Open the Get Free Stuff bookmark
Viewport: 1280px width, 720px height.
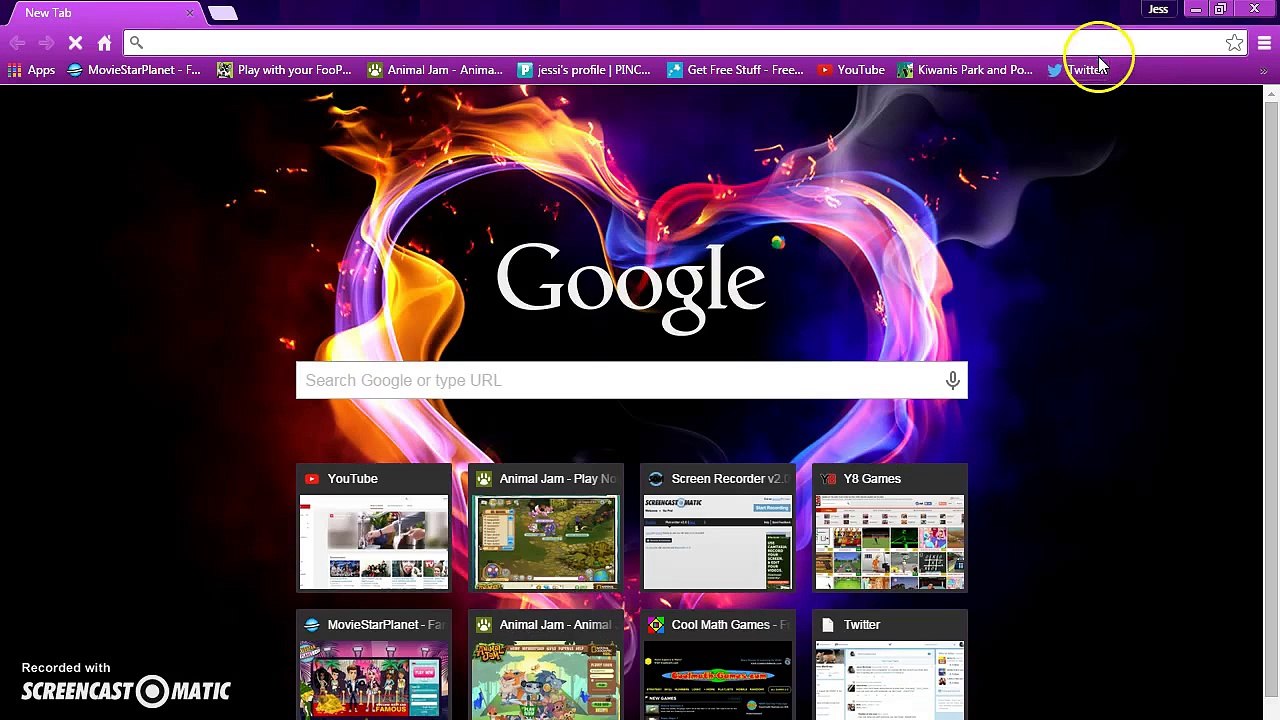click(735, 70)
